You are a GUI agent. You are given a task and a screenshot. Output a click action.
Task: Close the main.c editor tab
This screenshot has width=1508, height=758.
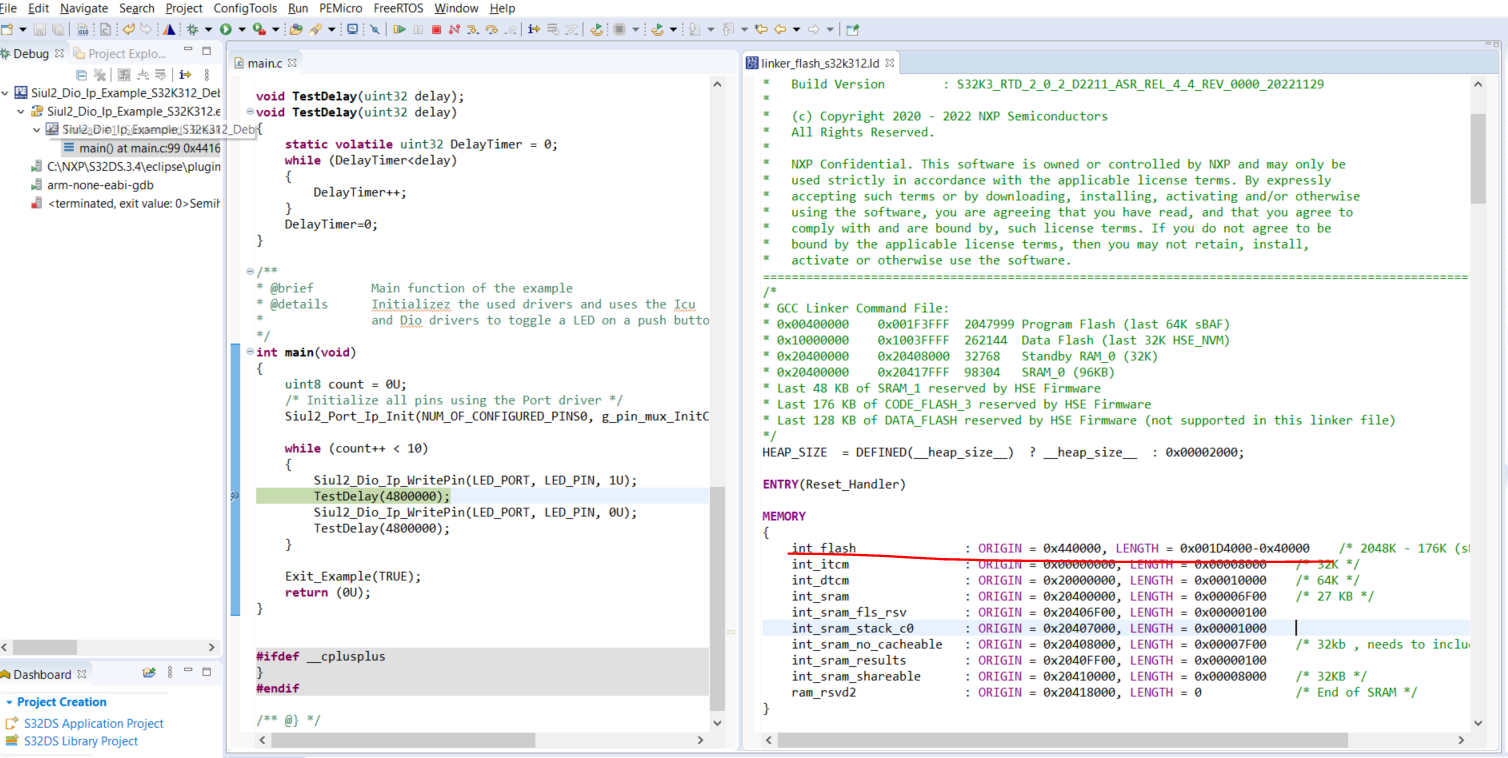pyautogui.click(x=292, y=63)
